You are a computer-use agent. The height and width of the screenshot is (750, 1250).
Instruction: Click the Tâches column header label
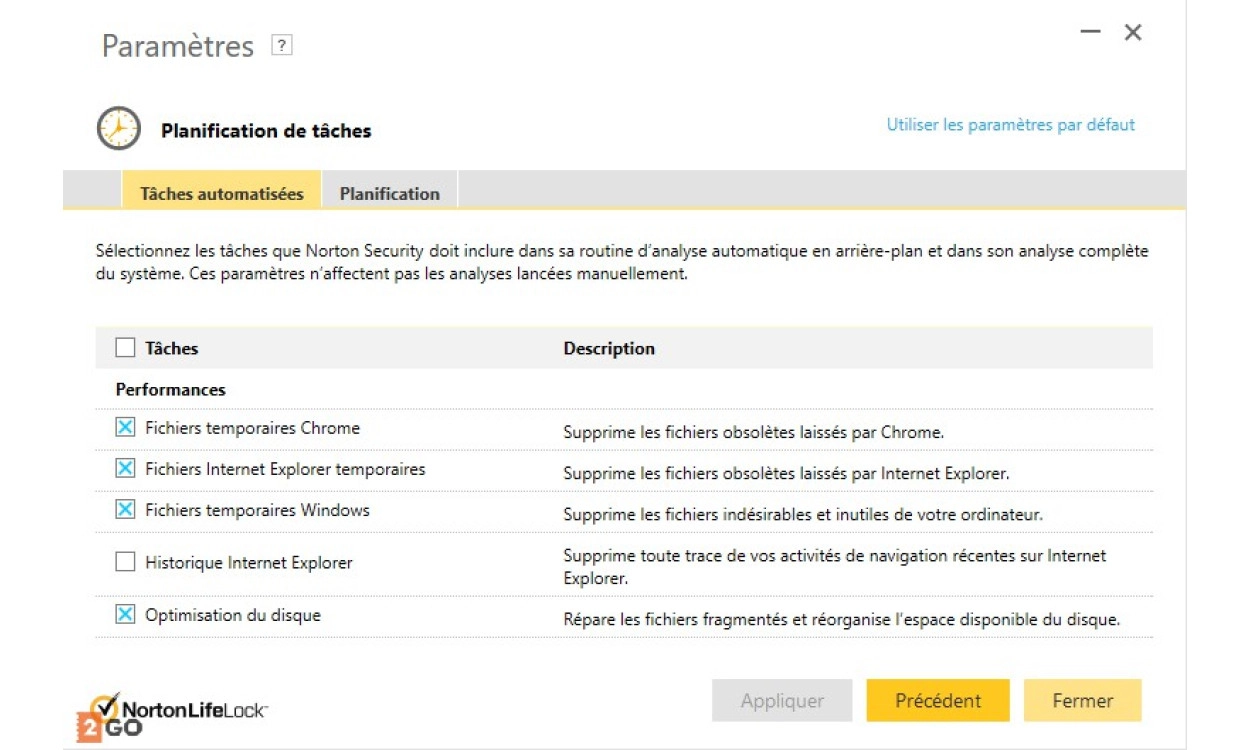(x=172, y=348)
